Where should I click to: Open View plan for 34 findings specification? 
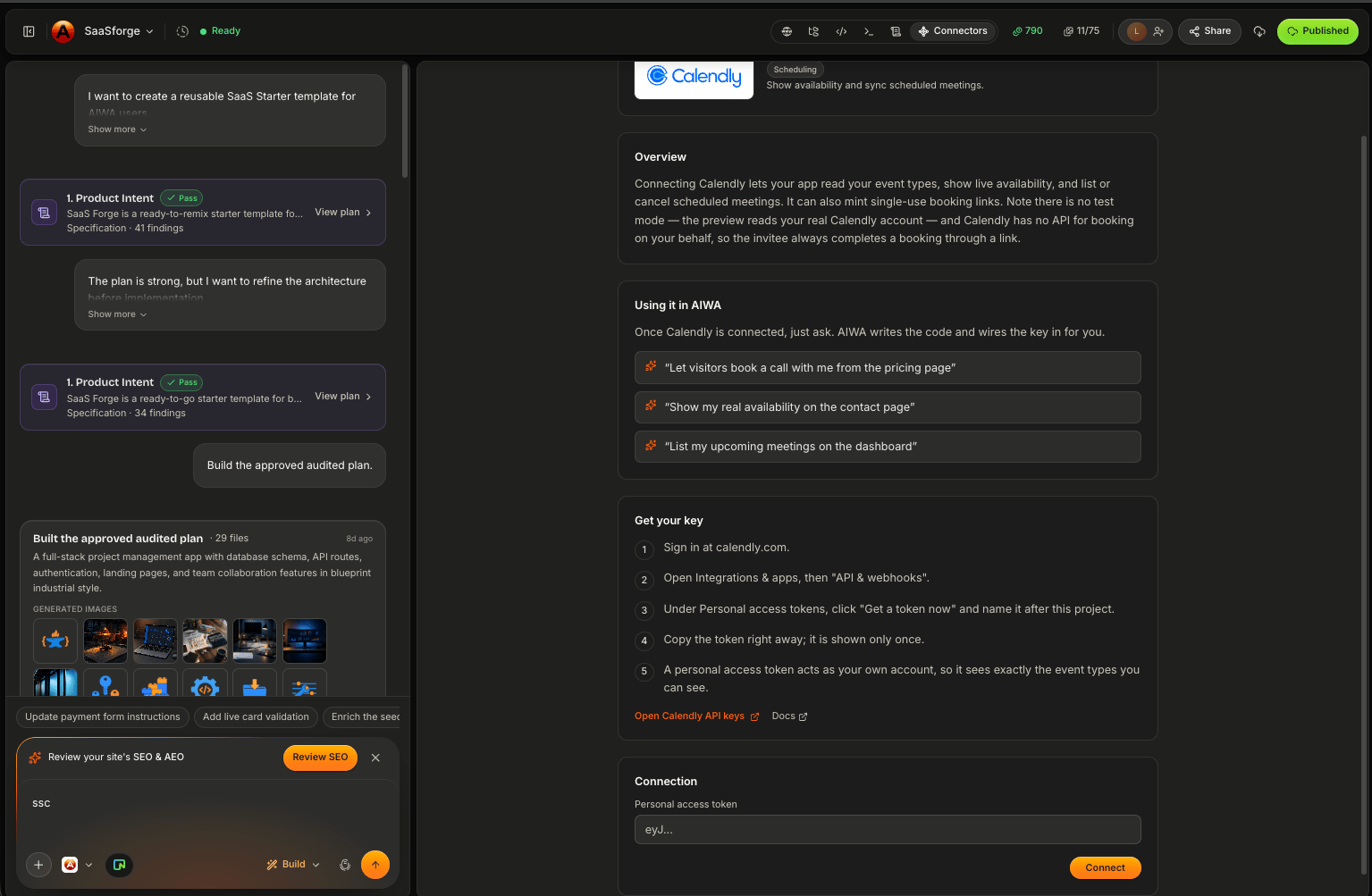tap(343, 397)
